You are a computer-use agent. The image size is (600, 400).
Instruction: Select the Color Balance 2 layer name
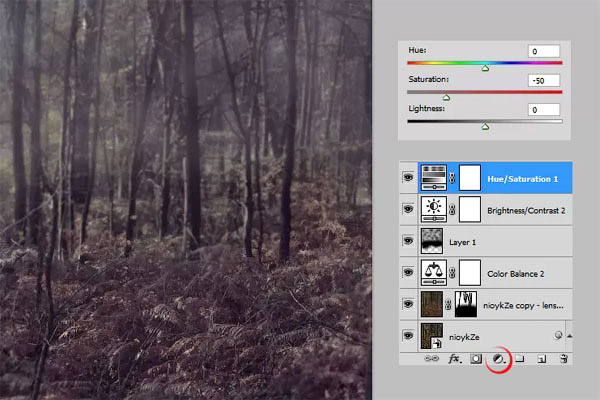tap(515, 274)
